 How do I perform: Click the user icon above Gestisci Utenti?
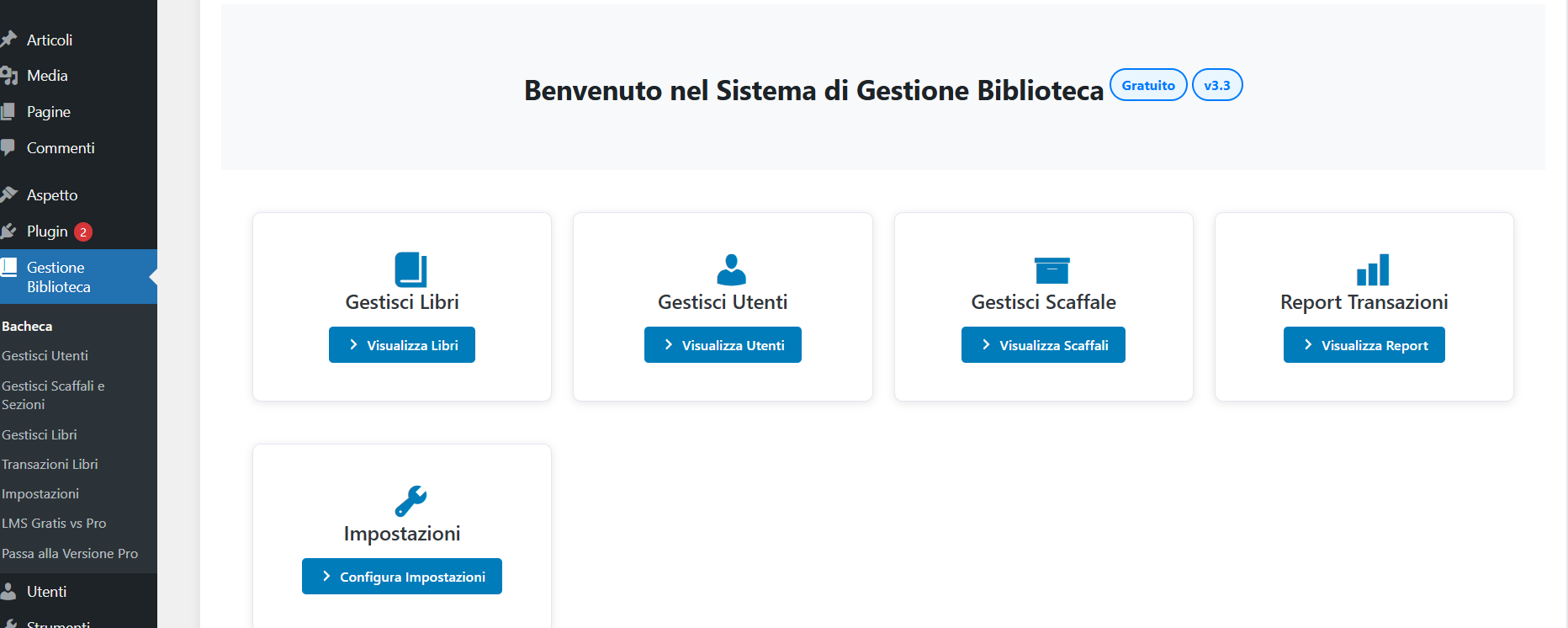coord(731,270)
